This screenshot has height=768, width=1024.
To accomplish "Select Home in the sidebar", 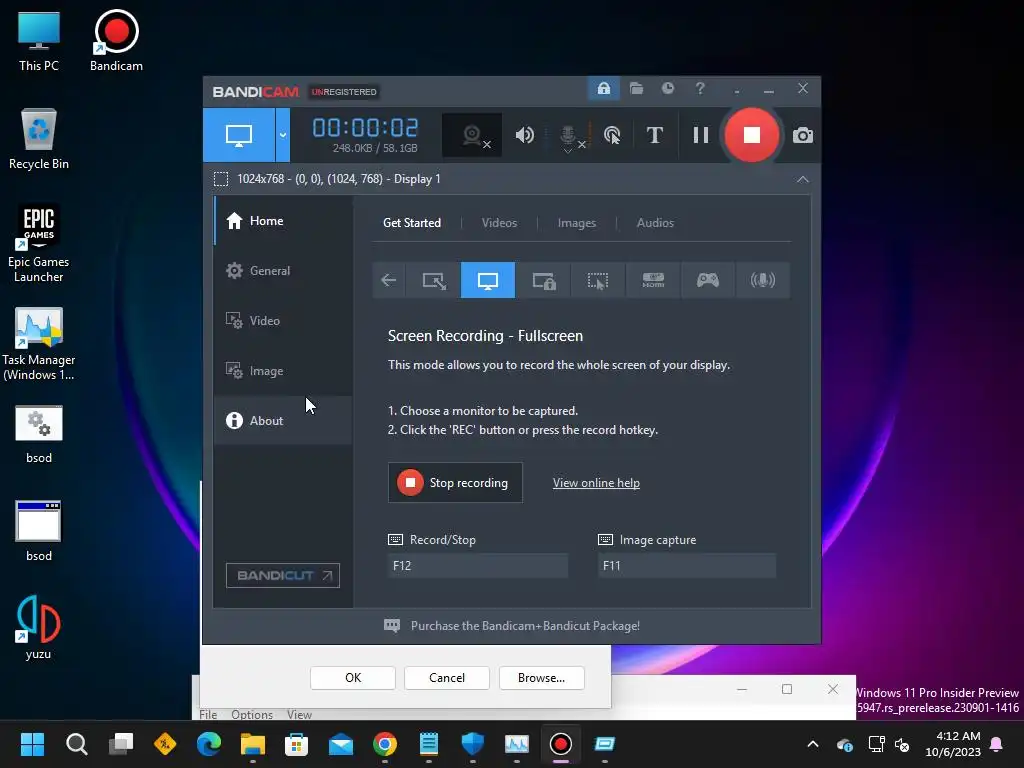I will pyautogui.click(x=283, y=221).
